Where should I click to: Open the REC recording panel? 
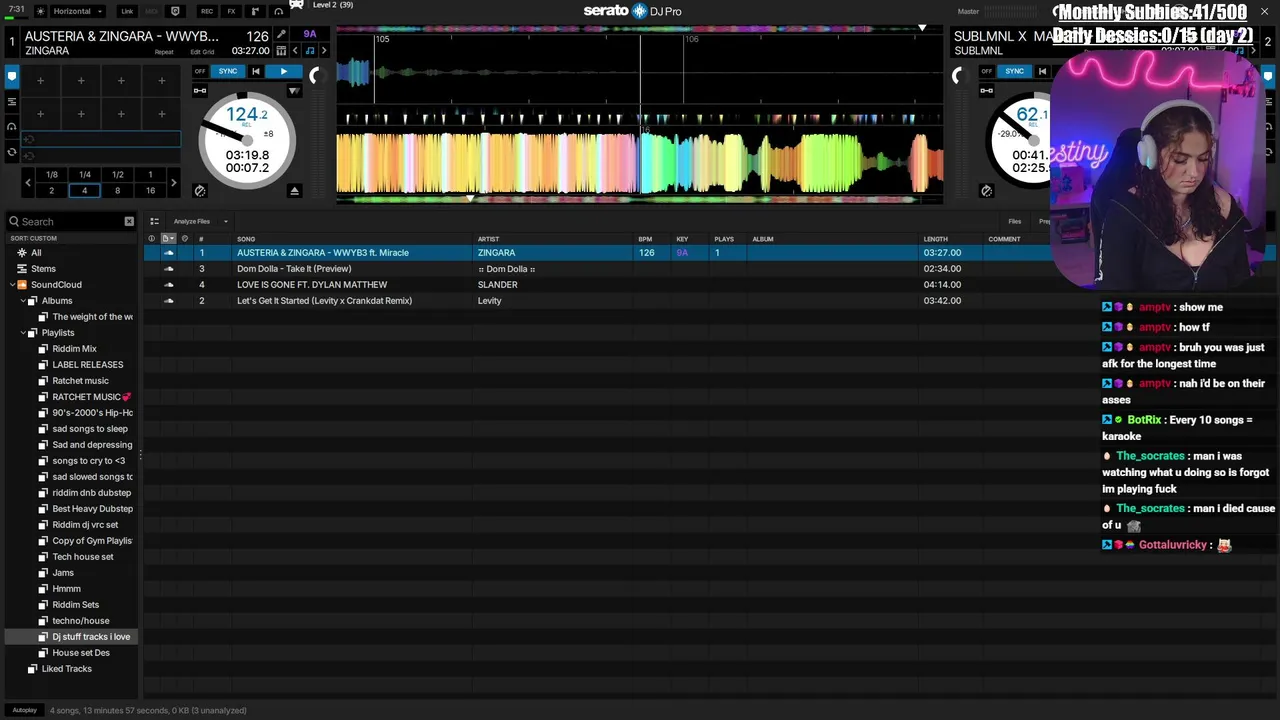207,11
